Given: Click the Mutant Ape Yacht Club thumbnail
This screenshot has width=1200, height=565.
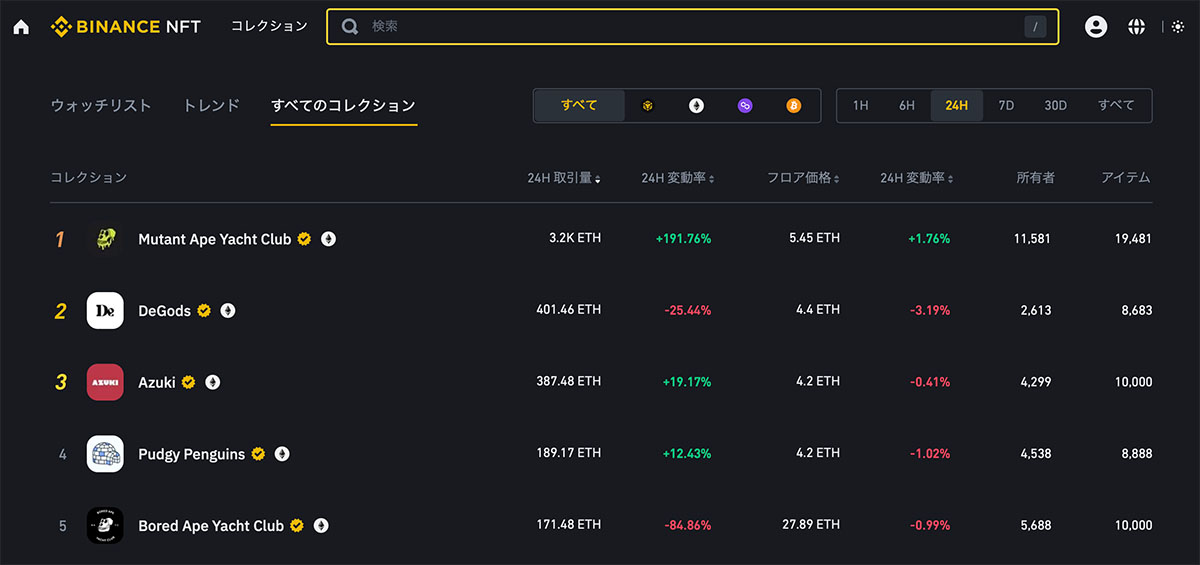Looking at the screenshot, I should tap(105, 239).
